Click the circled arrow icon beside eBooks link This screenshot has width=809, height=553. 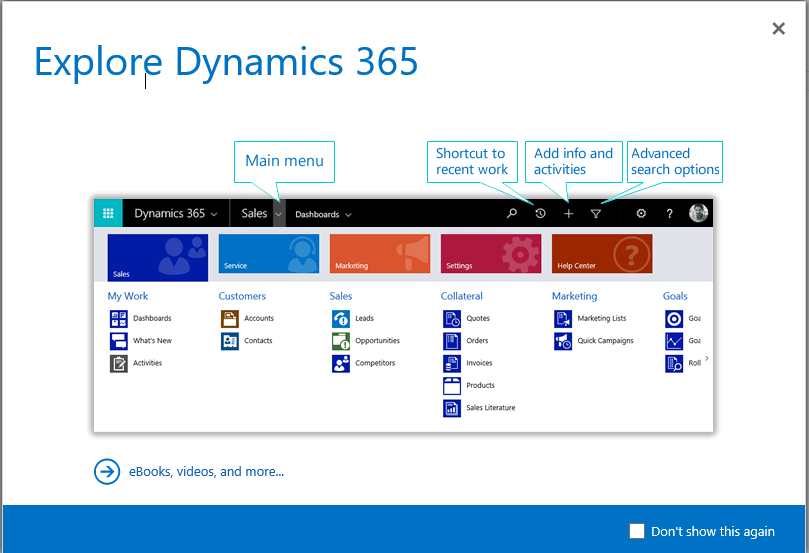coord(107,471)
